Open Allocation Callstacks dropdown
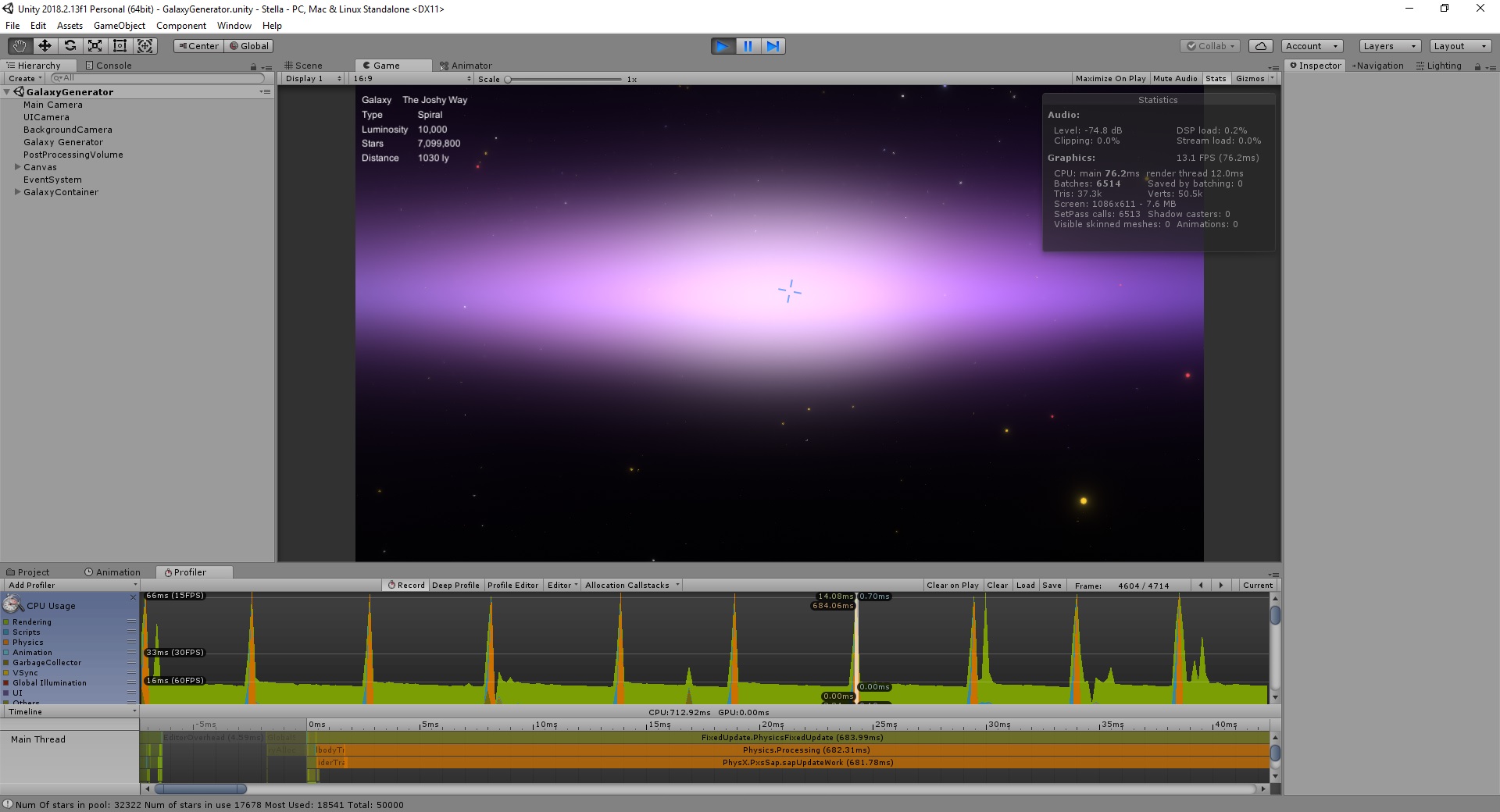The width and height of the screenshot is (1500, 812). coord(632,585)
